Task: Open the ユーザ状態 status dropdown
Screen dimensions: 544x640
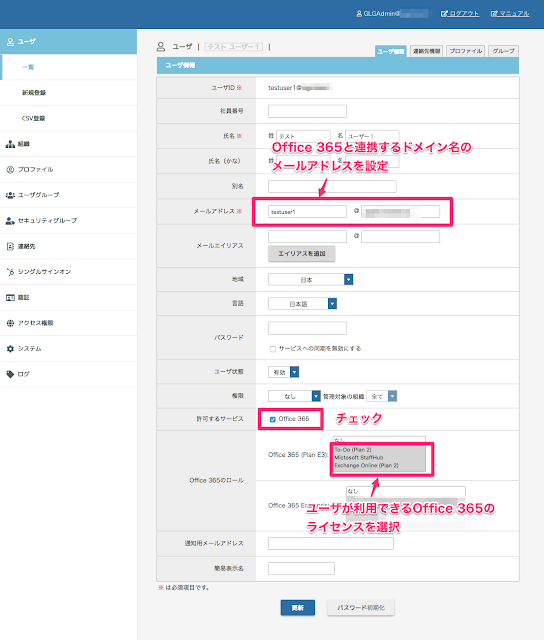Action: (x=284, y=372)
